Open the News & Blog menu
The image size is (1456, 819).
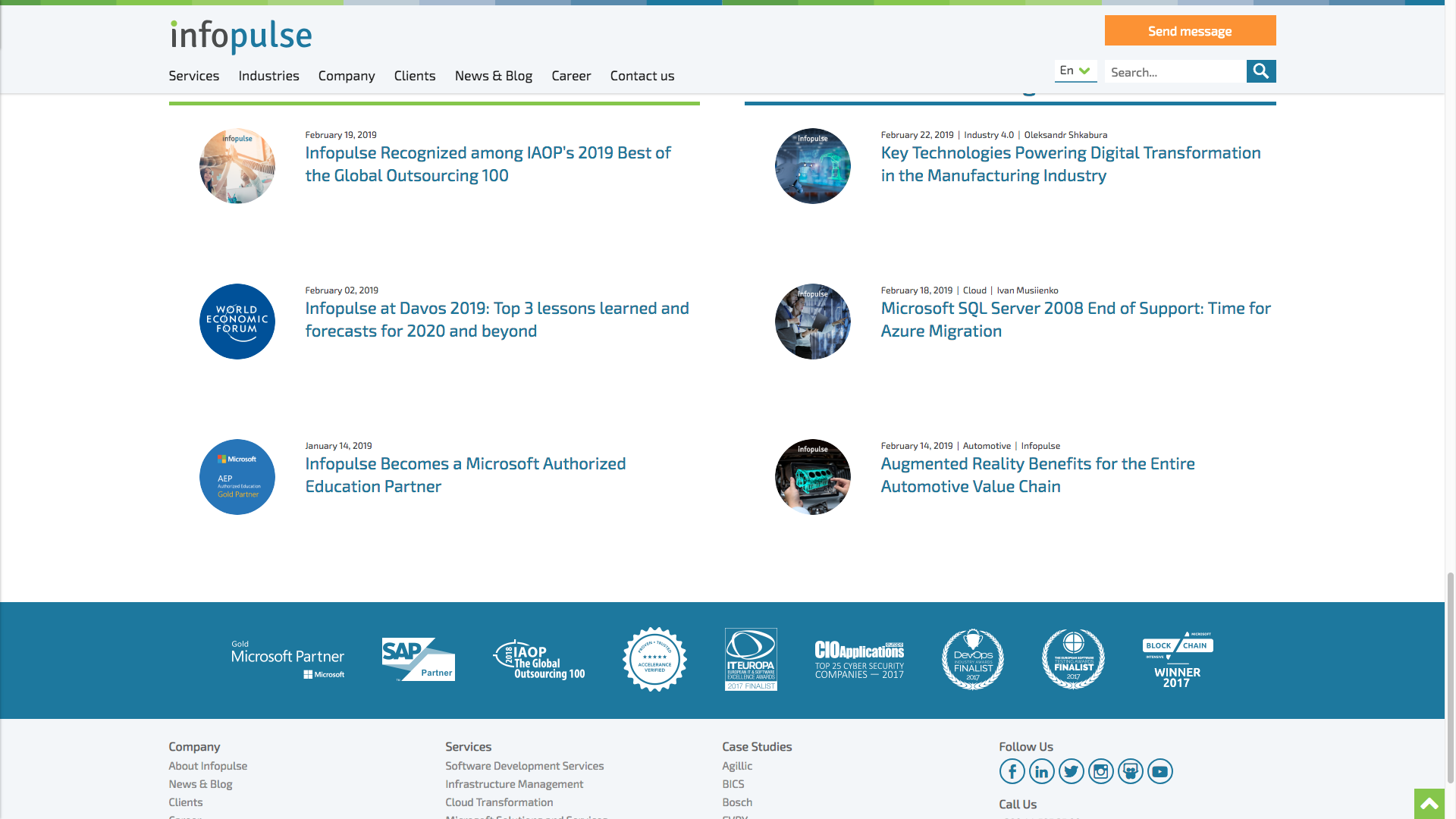(494, 76)
